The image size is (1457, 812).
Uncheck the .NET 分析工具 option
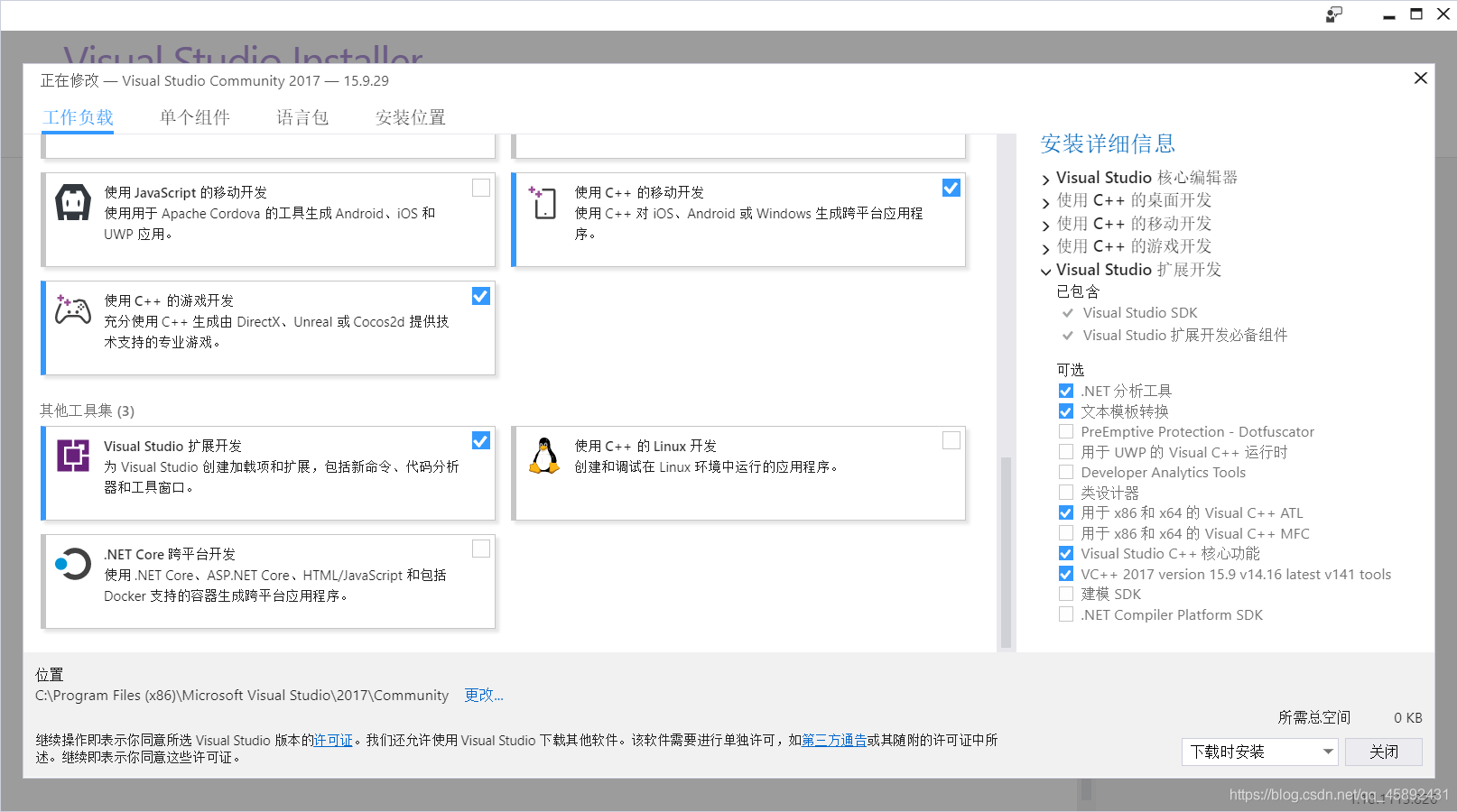[x=1066, y=391]
